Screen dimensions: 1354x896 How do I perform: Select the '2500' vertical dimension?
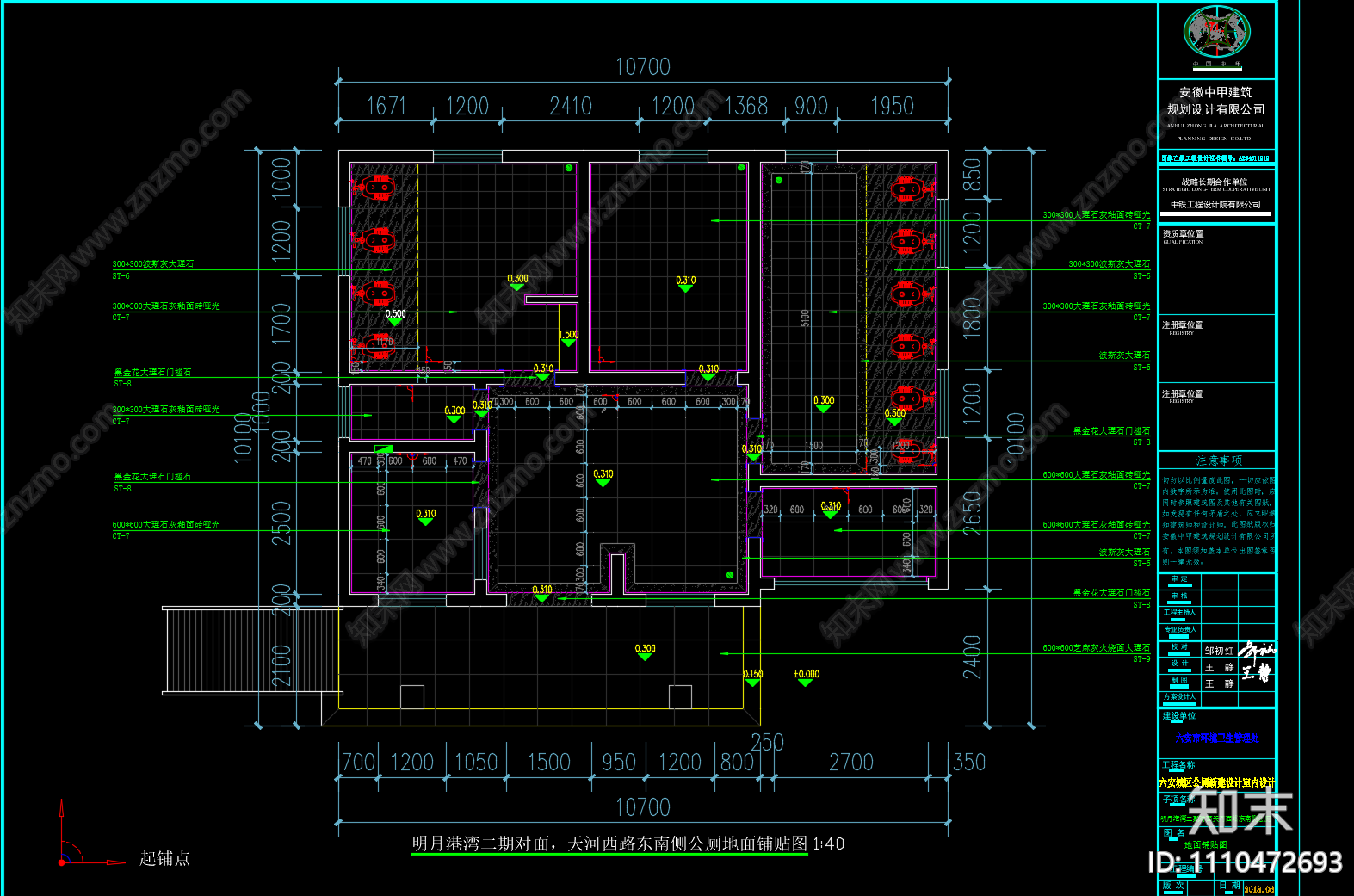(281, 523)
